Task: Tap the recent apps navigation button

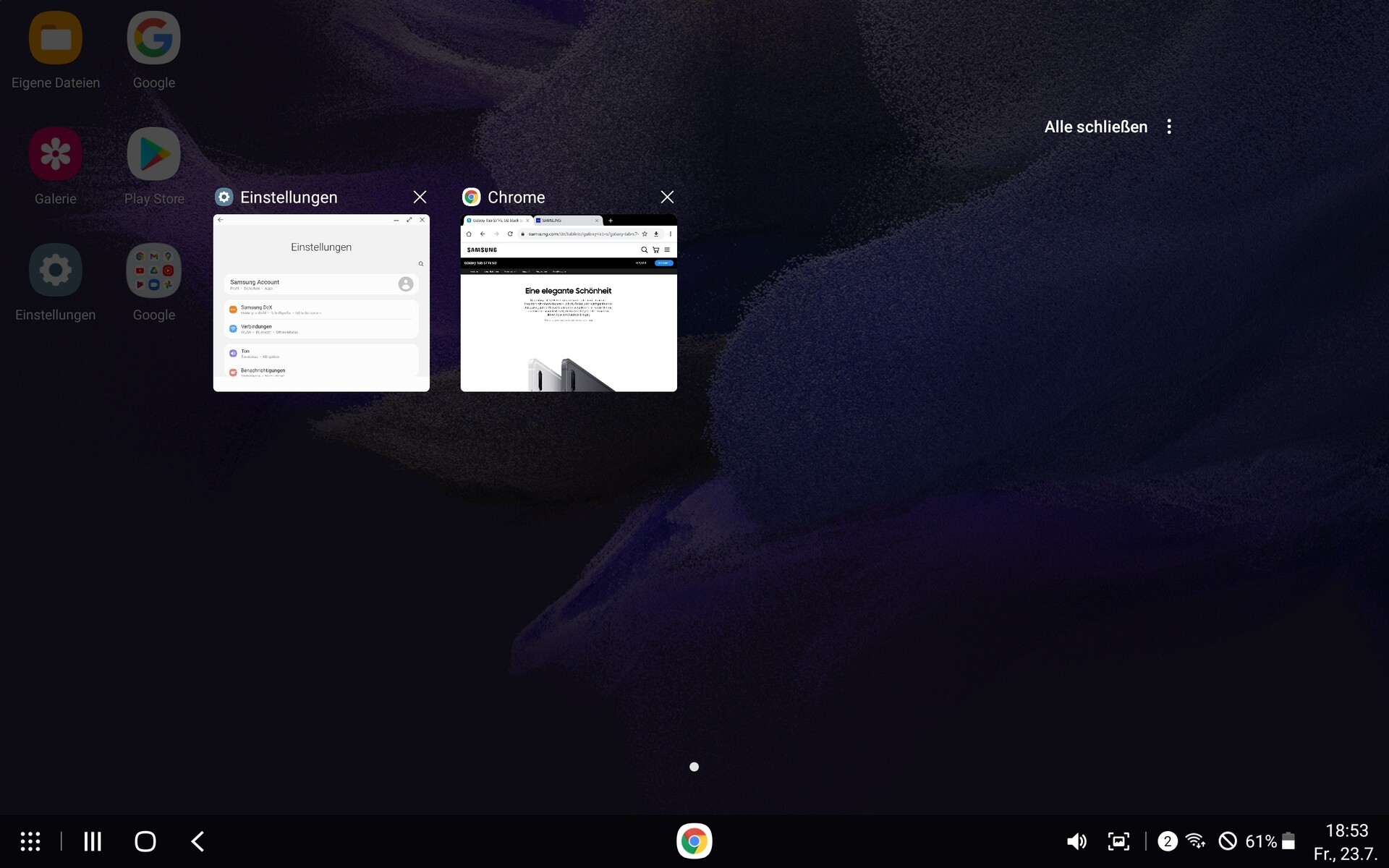Action: point(93,841)
